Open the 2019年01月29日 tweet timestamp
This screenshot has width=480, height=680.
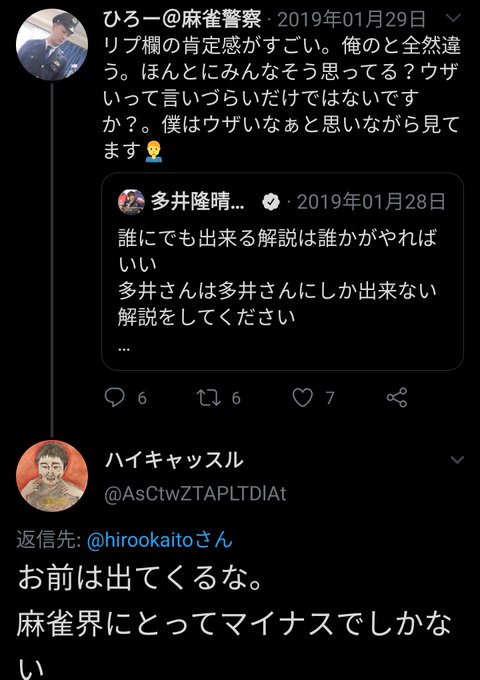pyautogui.click(x=352, y=20)
